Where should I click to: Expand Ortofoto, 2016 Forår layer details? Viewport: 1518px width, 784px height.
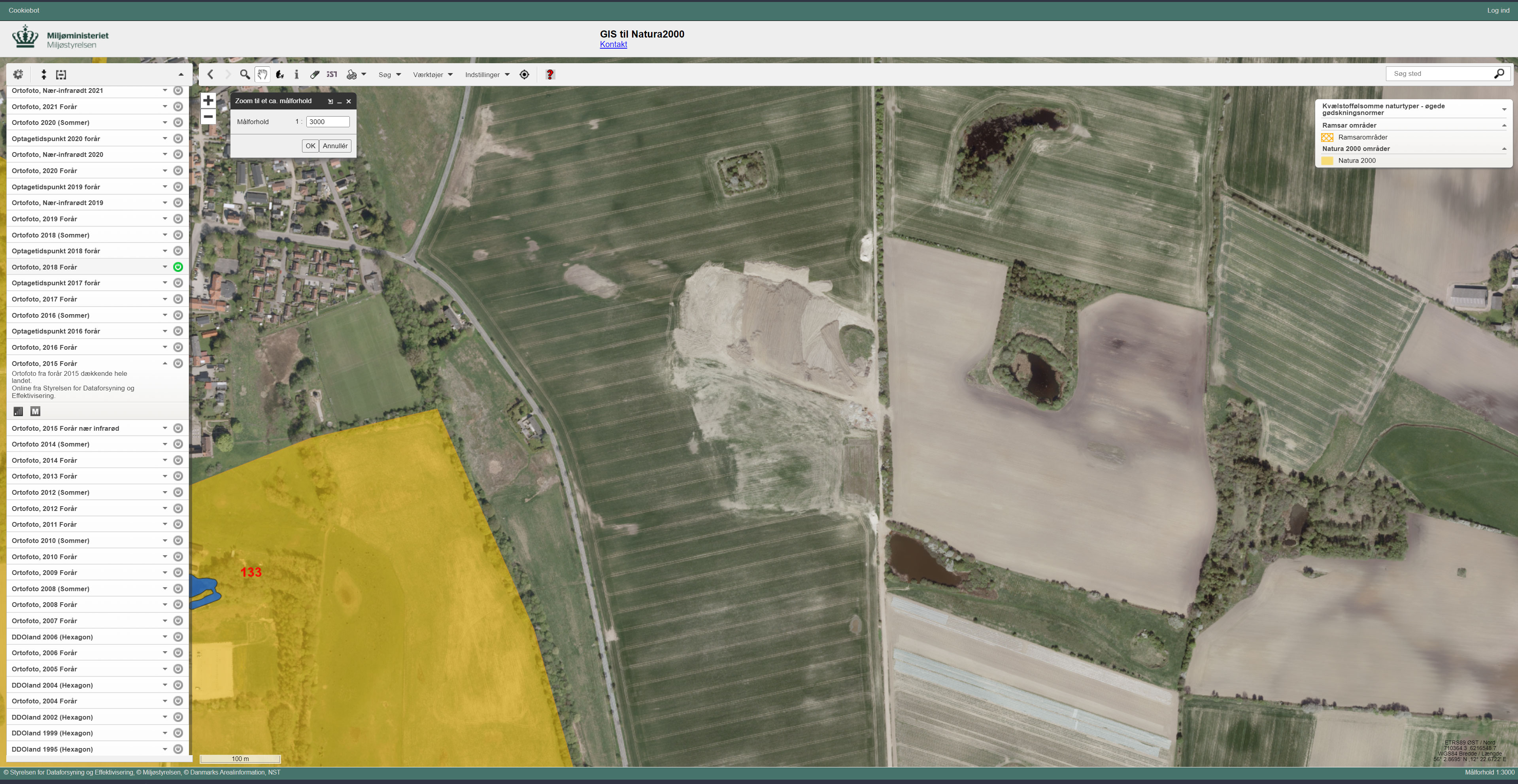click(165, 347)
